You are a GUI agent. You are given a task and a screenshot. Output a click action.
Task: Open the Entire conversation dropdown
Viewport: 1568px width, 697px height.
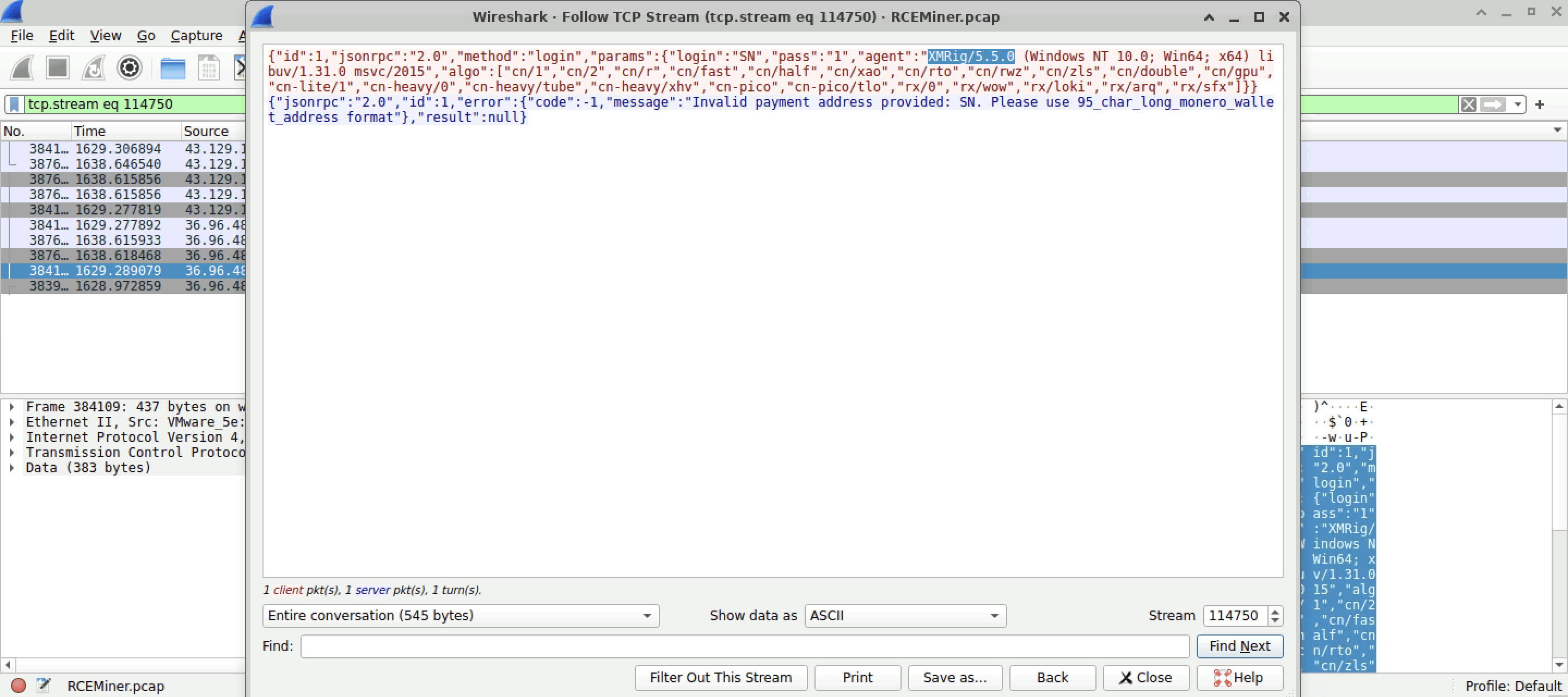(461, 615)
